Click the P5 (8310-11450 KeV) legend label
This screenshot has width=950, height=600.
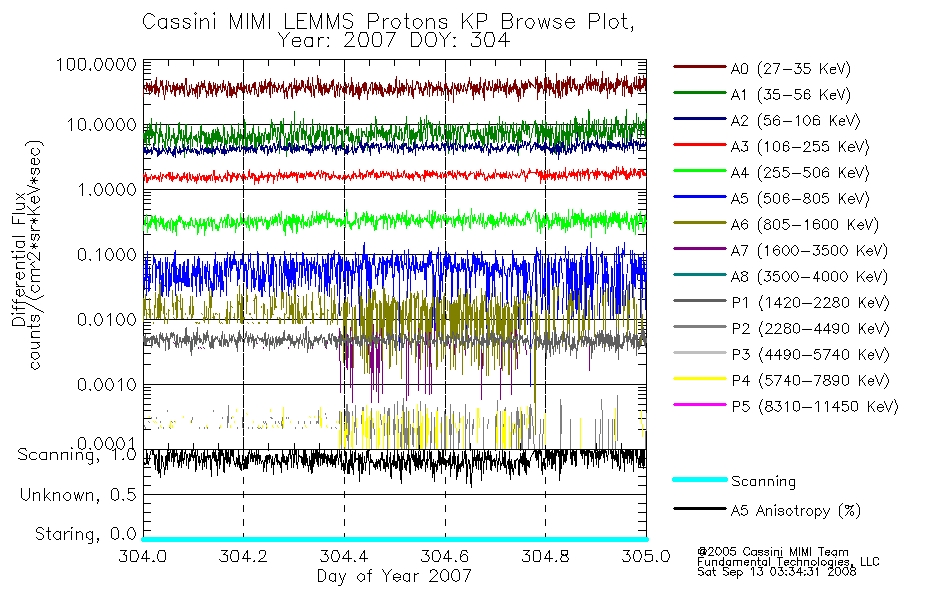815,407
